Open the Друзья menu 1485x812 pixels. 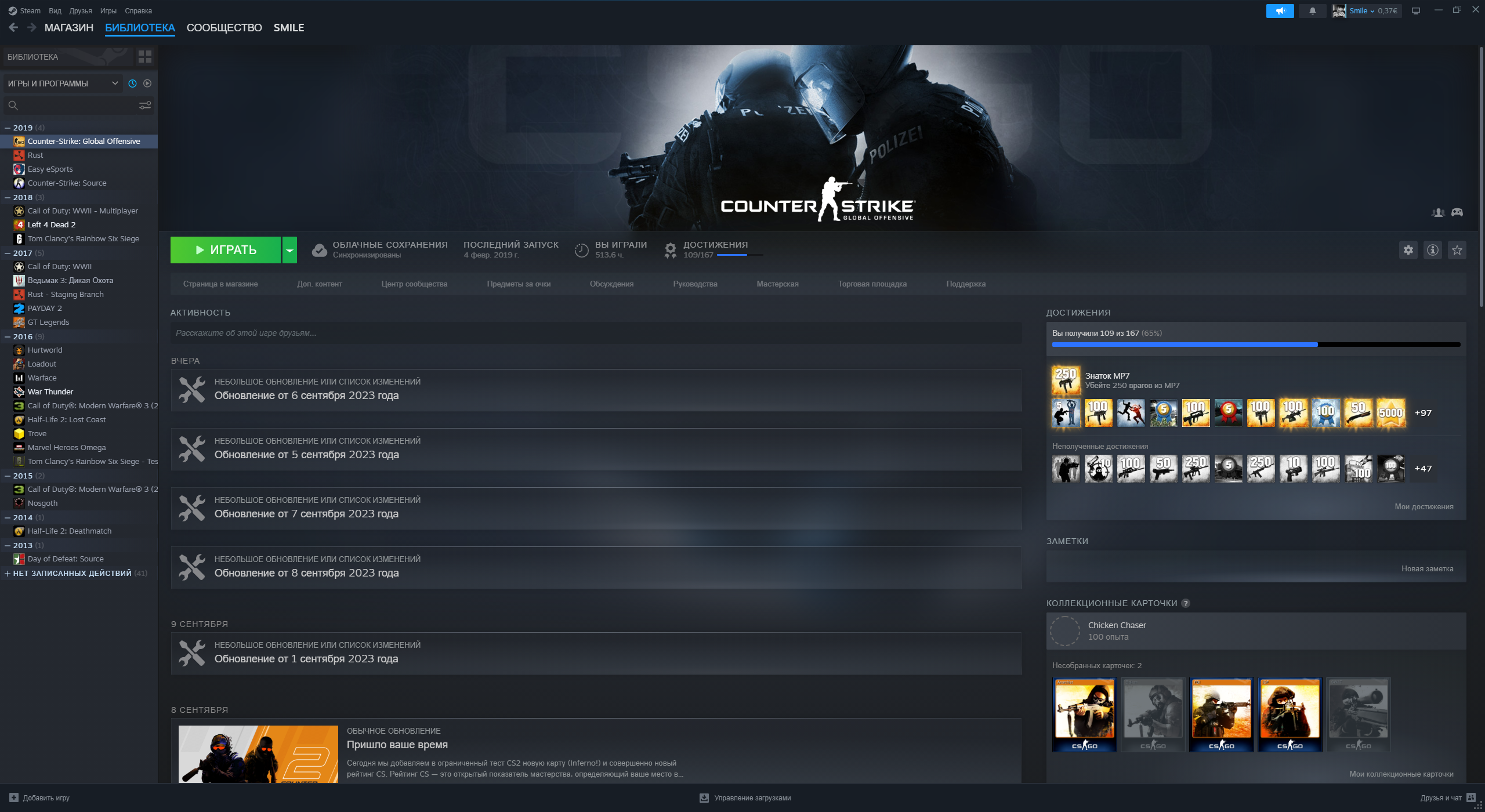point(81,10)
